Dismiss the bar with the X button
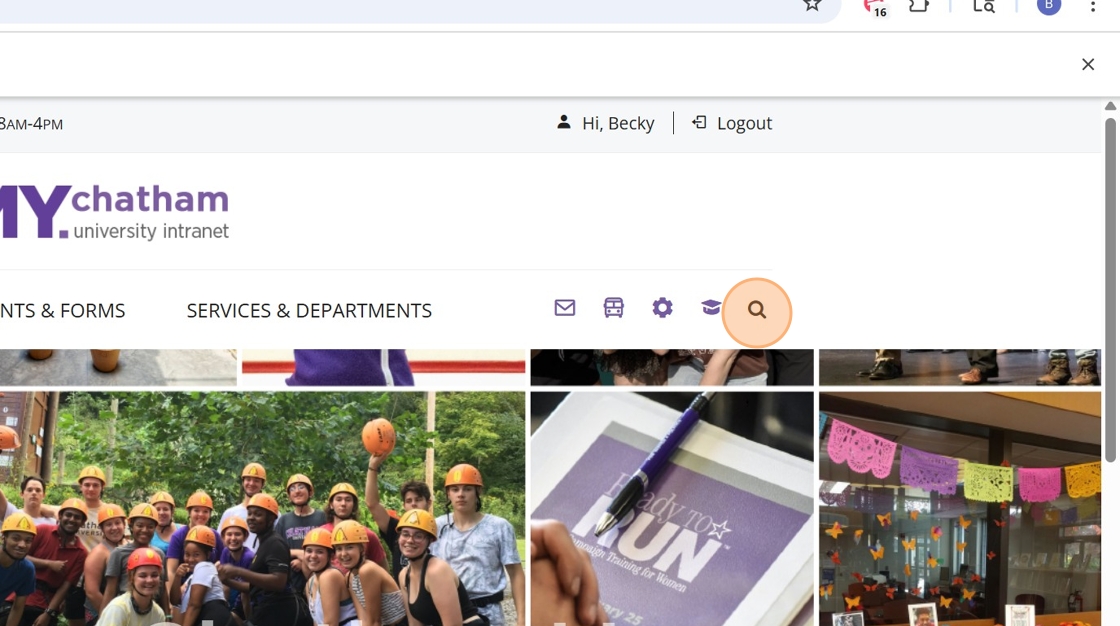1120x626 pixels. (1088, 64)
